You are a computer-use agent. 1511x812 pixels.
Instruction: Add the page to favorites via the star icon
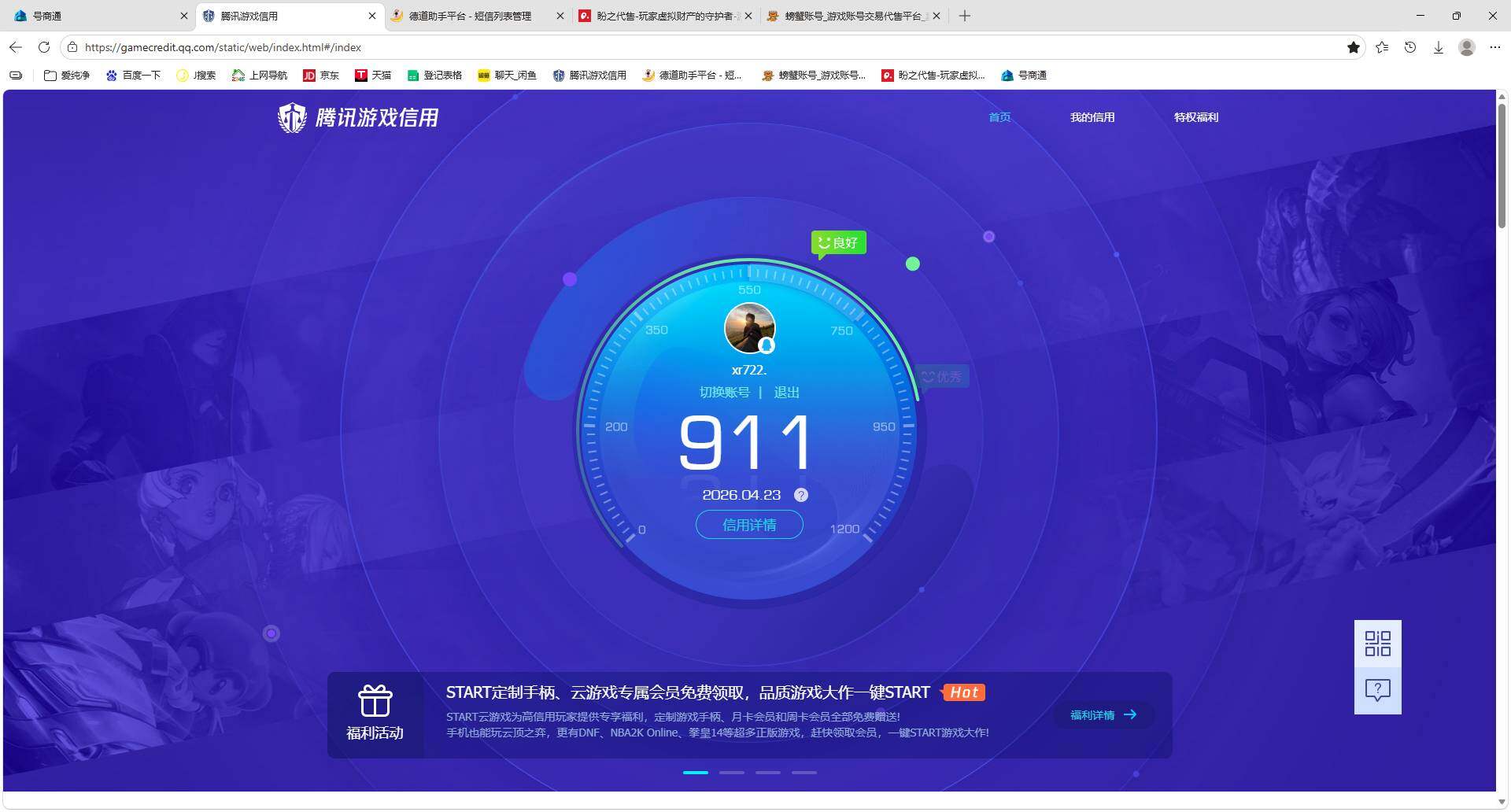(x=1354, y=47)
